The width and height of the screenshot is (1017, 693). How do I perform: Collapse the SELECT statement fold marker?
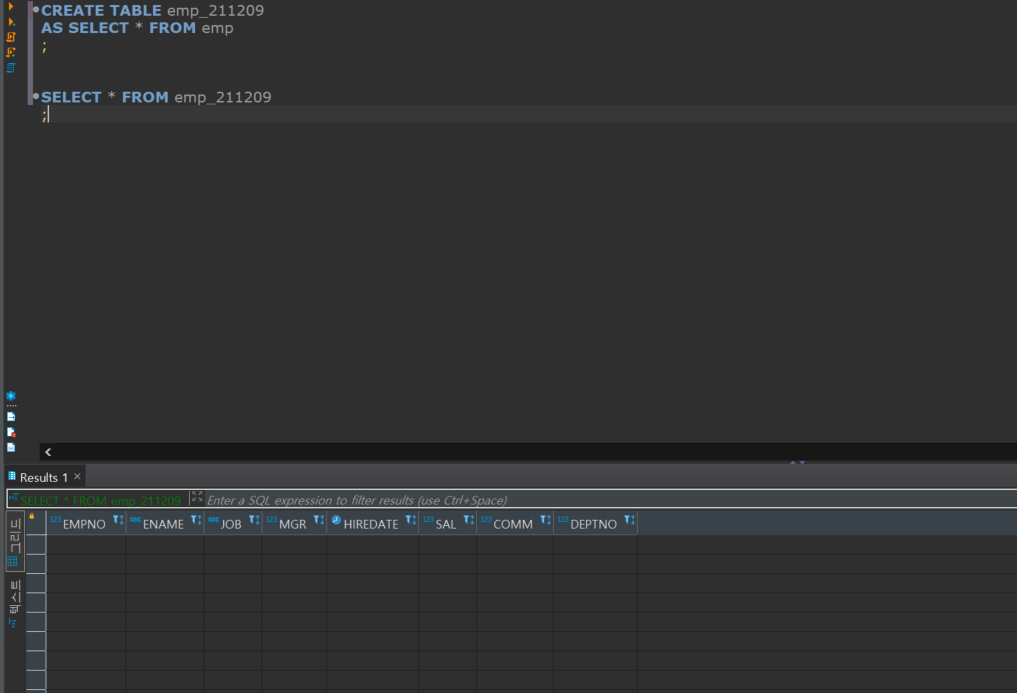(x=36, y=96)
